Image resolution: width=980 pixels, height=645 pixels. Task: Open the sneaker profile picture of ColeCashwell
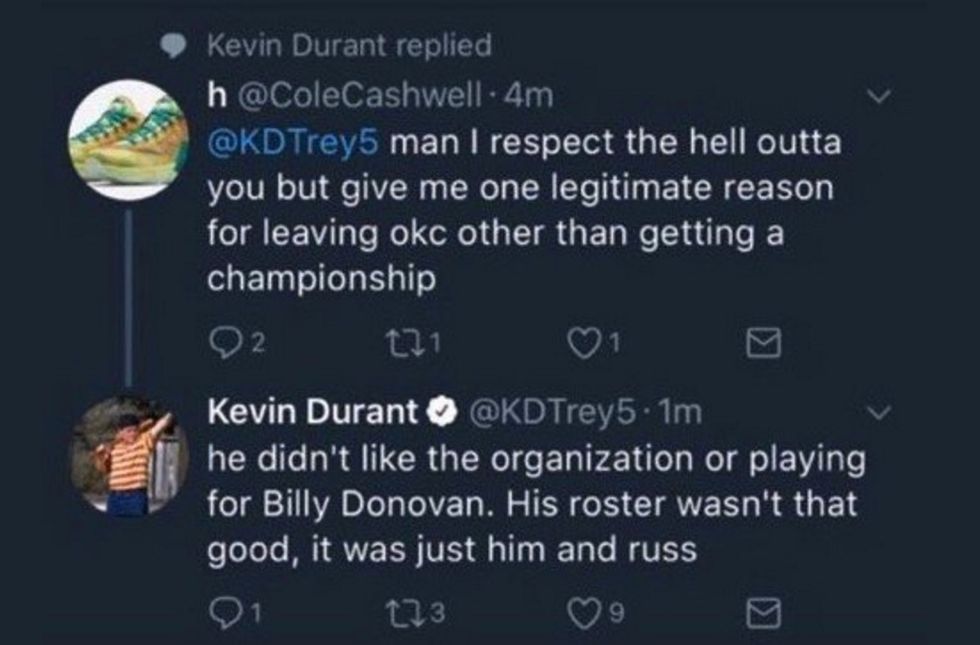tap(126, 140)
